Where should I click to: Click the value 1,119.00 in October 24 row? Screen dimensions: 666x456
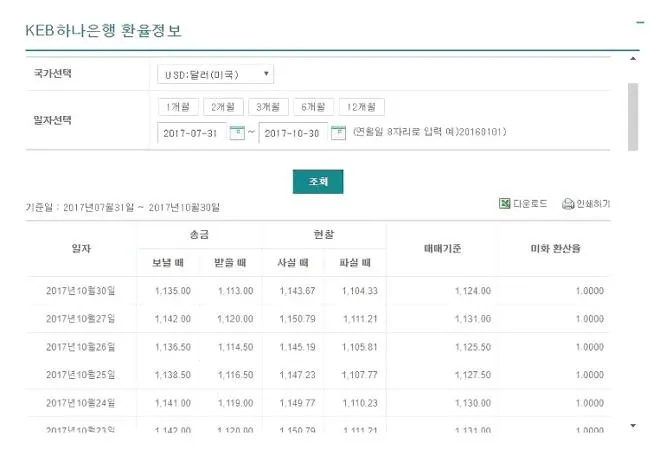[x=236, y=403]
